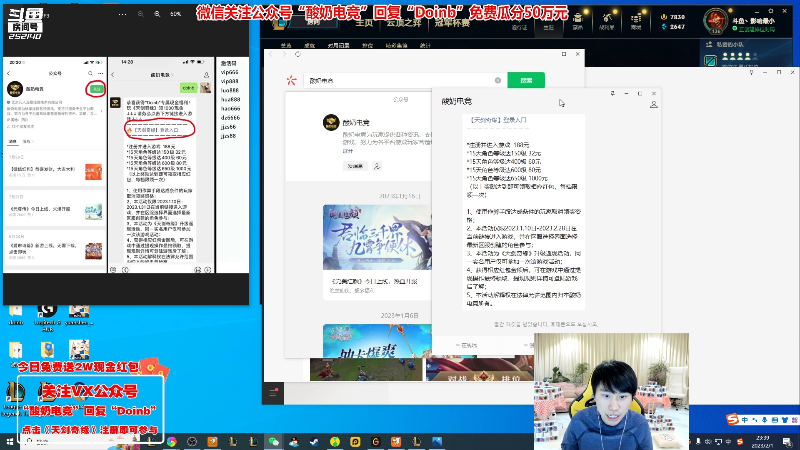Click the taskbar search box
The image size is (800, 450).
[82, 442]
